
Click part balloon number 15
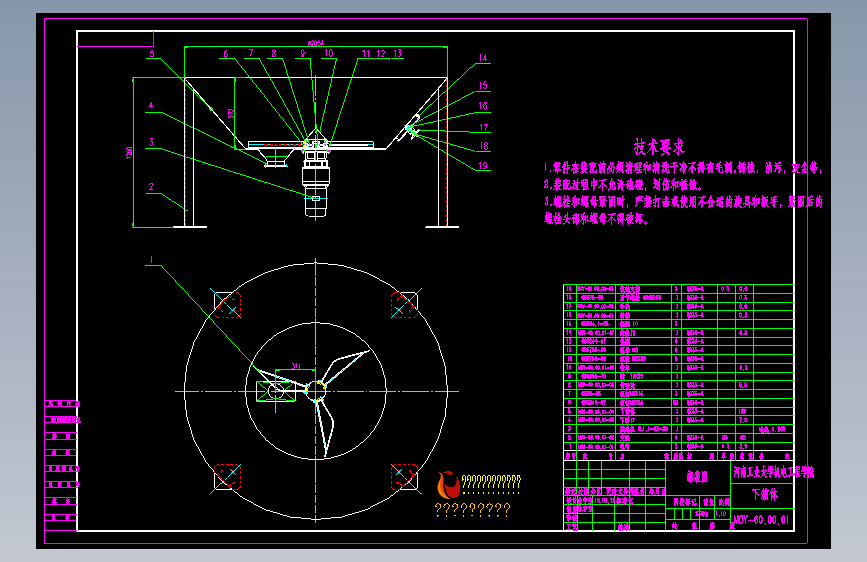(x=483, y=85)
